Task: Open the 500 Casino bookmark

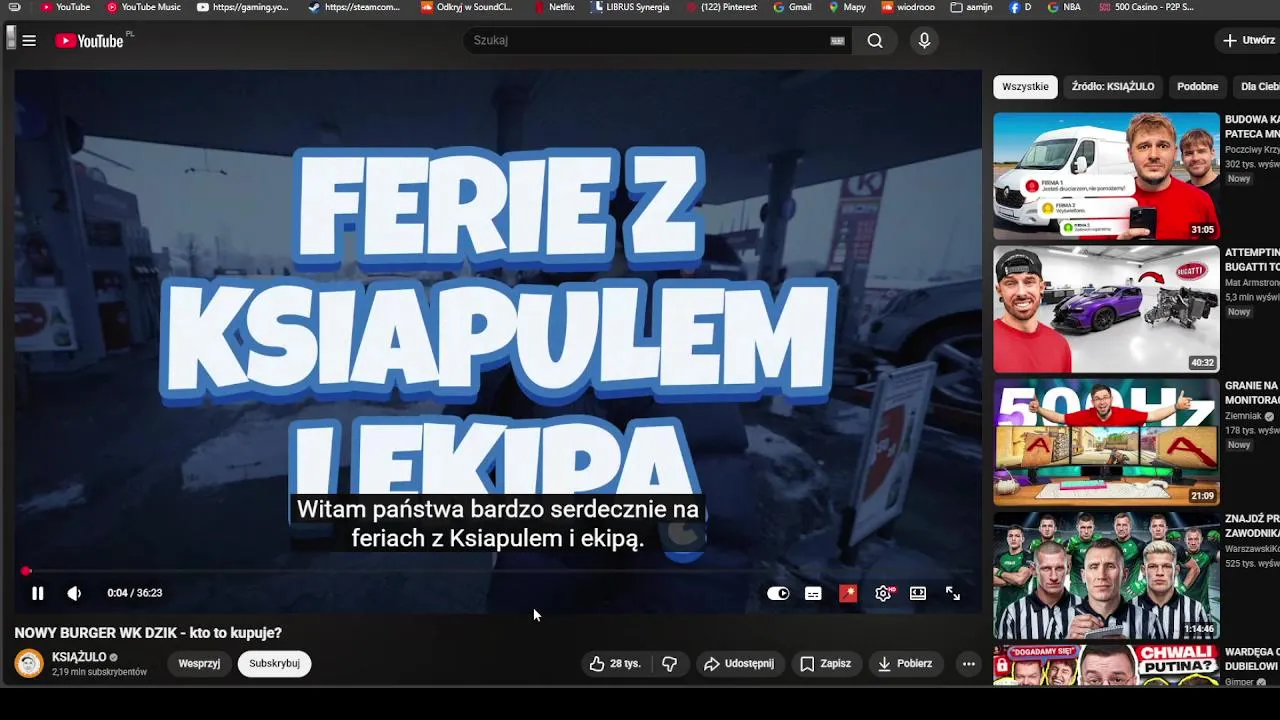Action: tap(1146, 7)
